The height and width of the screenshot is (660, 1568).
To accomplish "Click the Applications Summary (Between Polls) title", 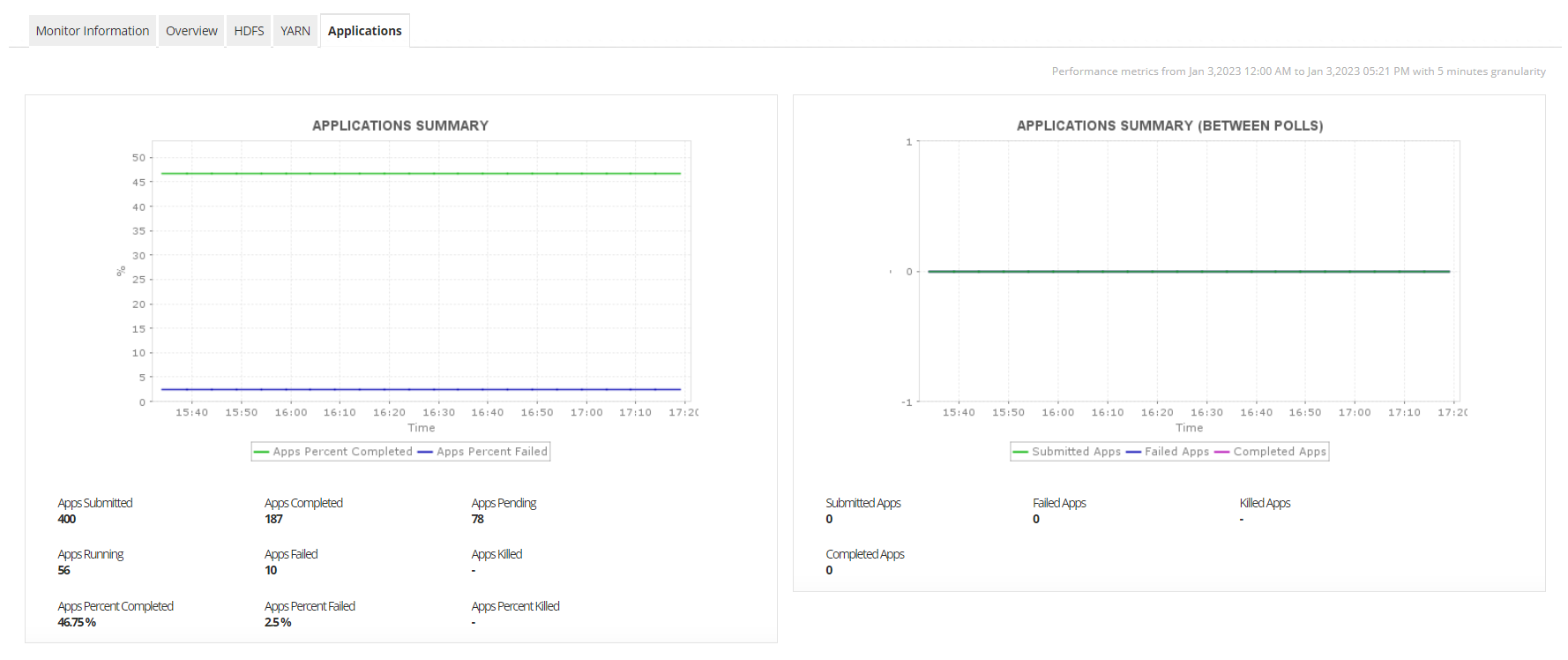I will pos(1169,126).
